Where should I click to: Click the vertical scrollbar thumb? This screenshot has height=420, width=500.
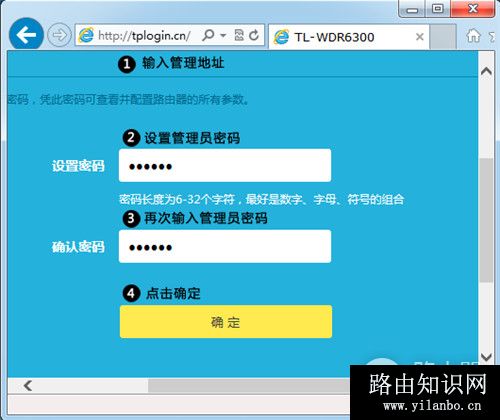point(486,220)
